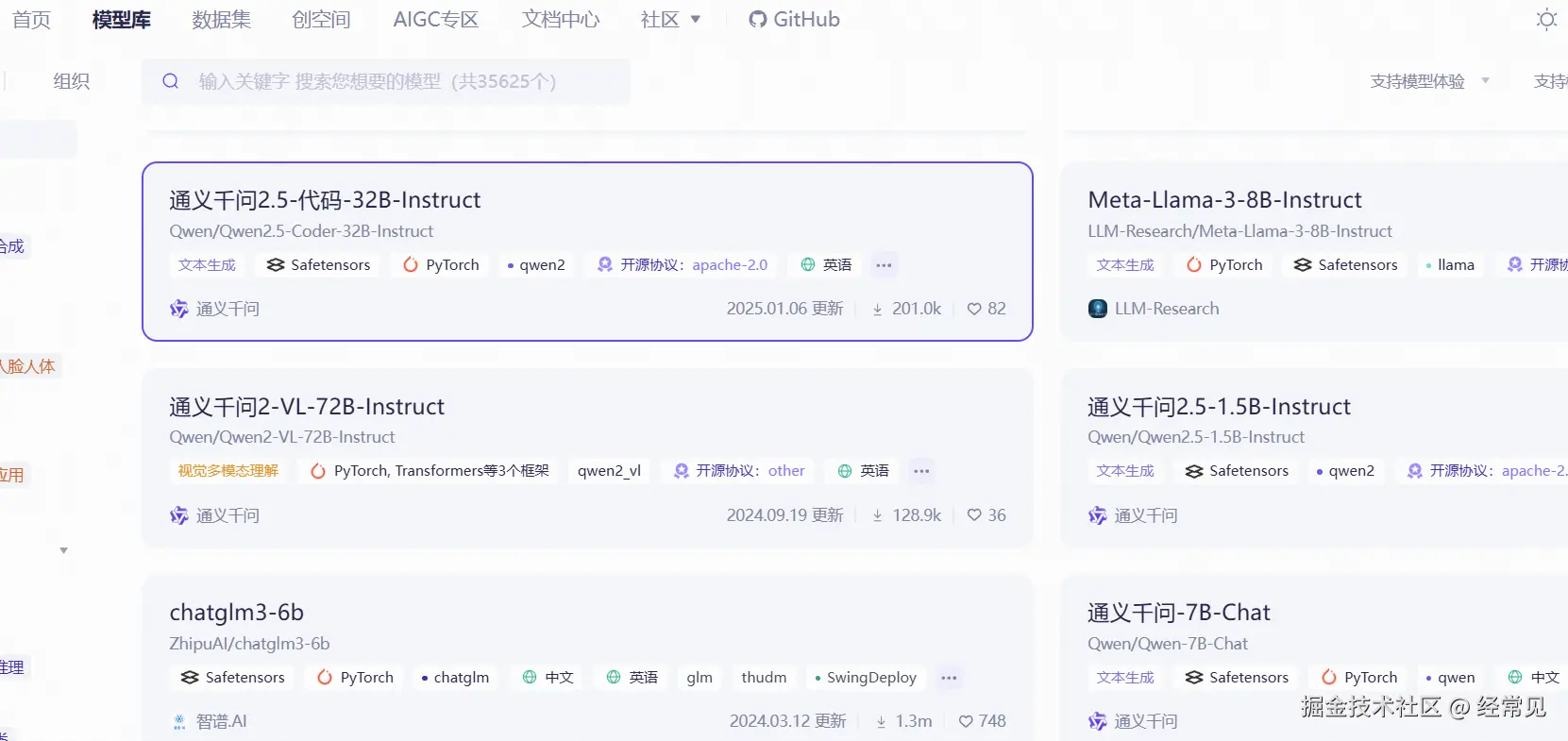This screenshot has width=1568, height=741.
Task: Open the 通义千问2.5-1.5B-Instruct model title
Action: coord(1219,407)
